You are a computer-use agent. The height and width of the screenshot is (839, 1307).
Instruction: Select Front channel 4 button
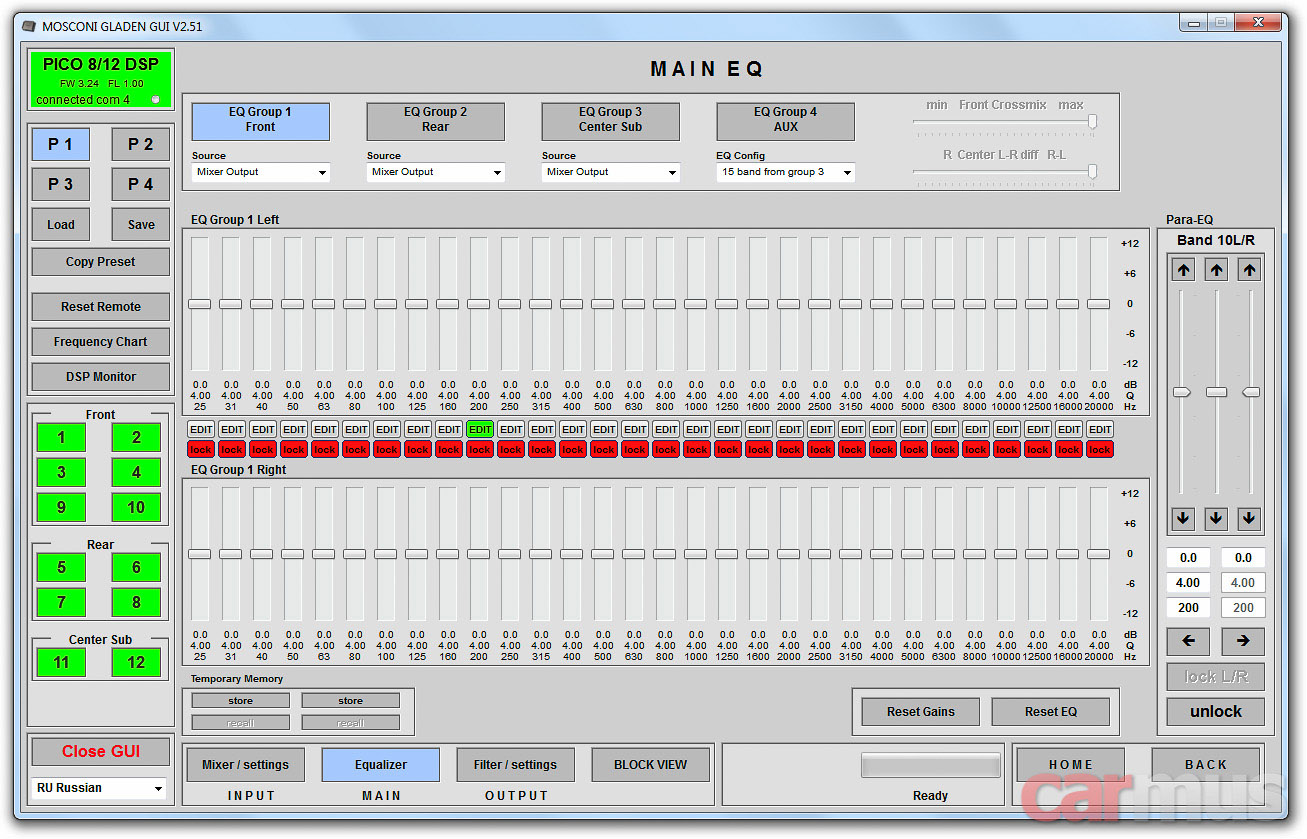pos(137,472)
